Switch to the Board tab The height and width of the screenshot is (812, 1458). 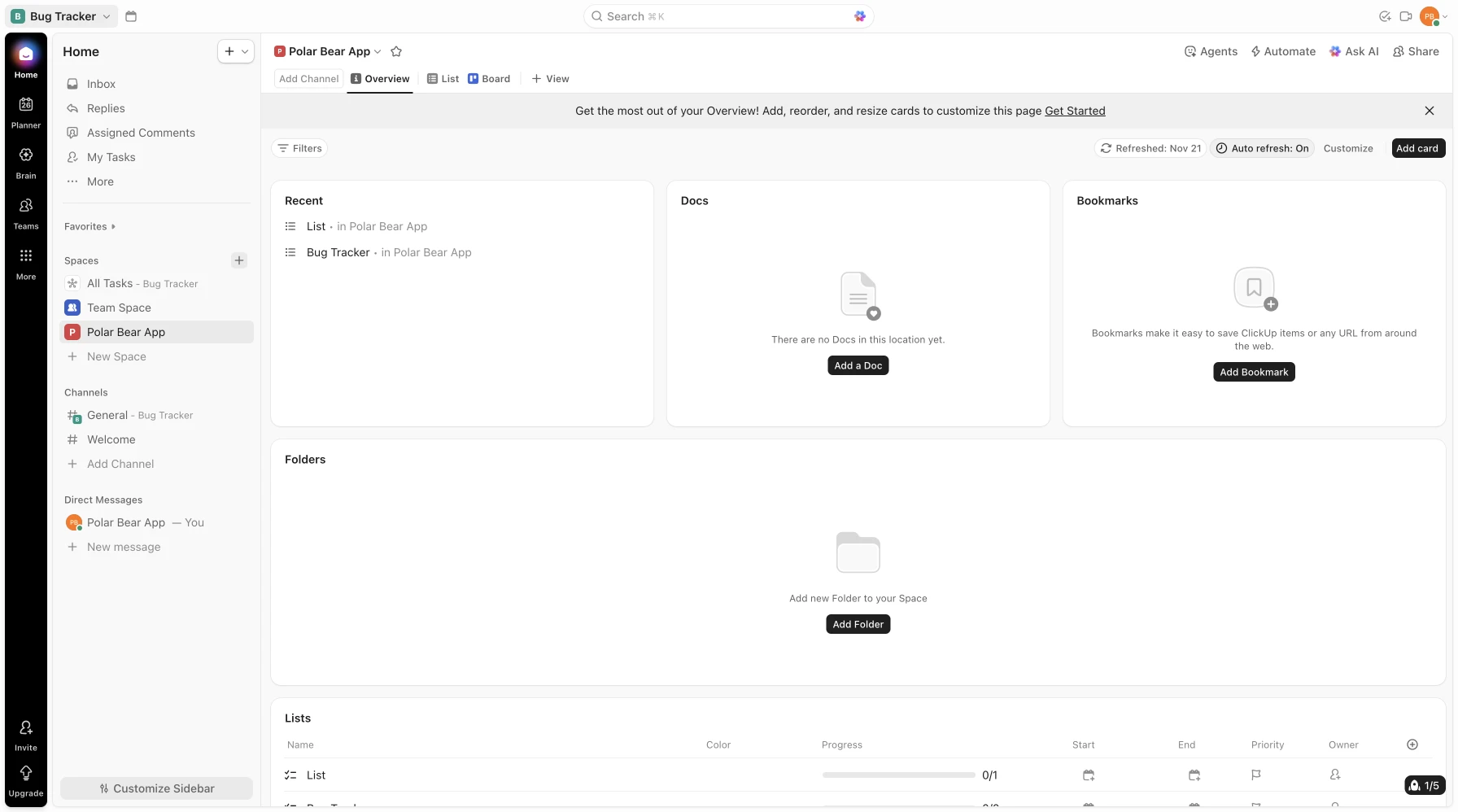tap(489, 79)
